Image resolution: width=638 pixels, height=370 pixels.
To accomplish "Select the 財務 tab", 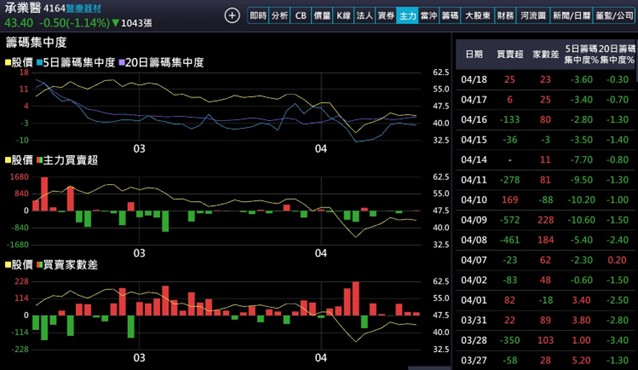I will click(505, 15).
